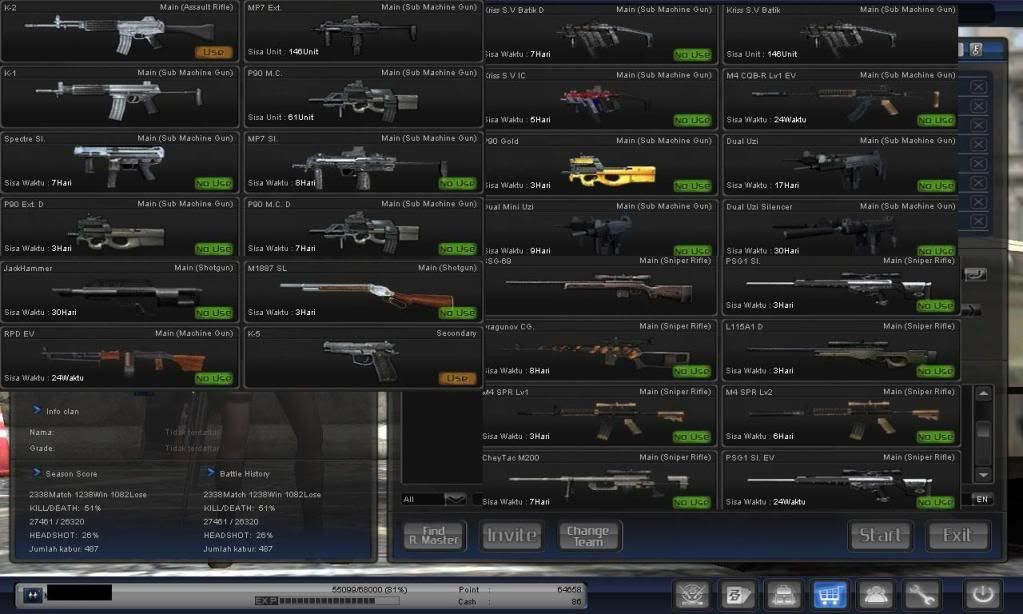The height and width of the screenshot is (614, 1023).
Task: Equip MP7 SI. via its No Use button
Action: click(x=457, y=183)
